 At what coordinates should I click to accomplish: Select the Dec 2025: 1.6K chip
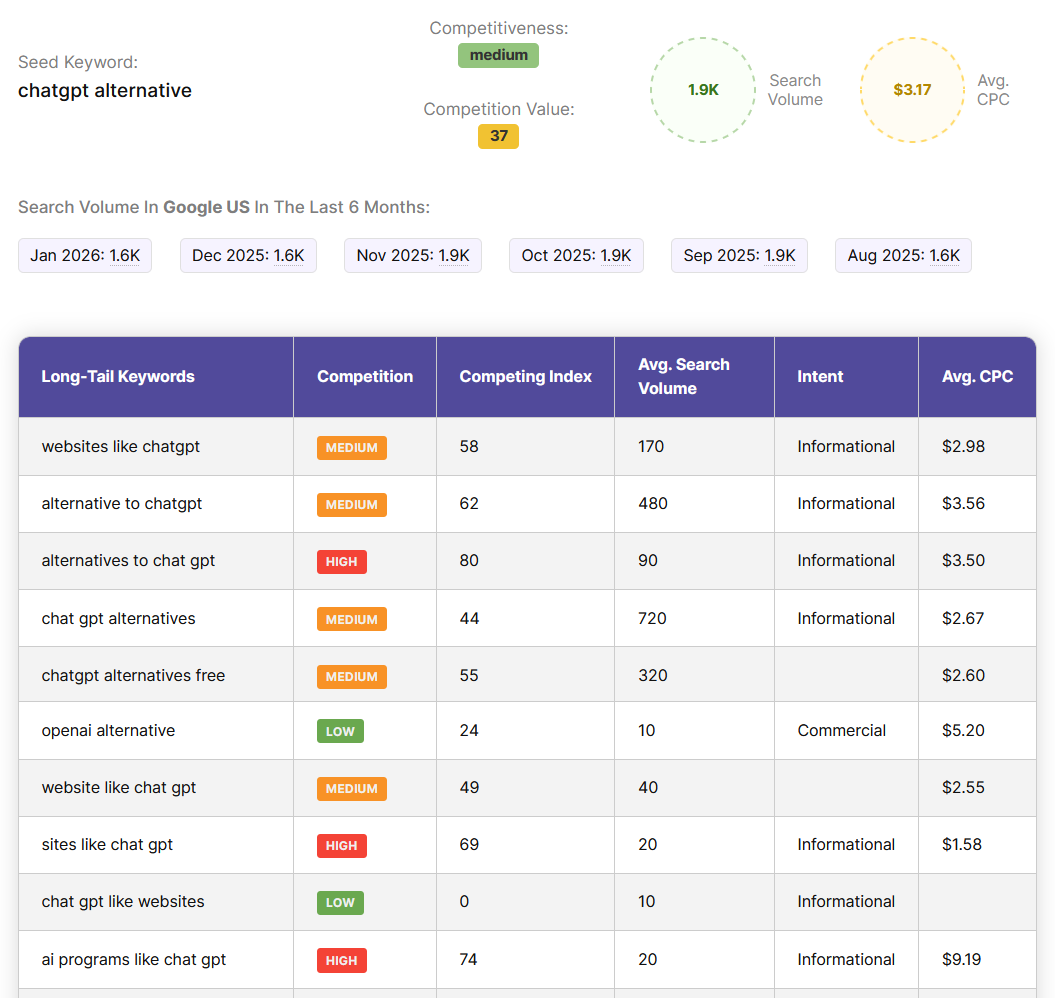tap(248, 255)
